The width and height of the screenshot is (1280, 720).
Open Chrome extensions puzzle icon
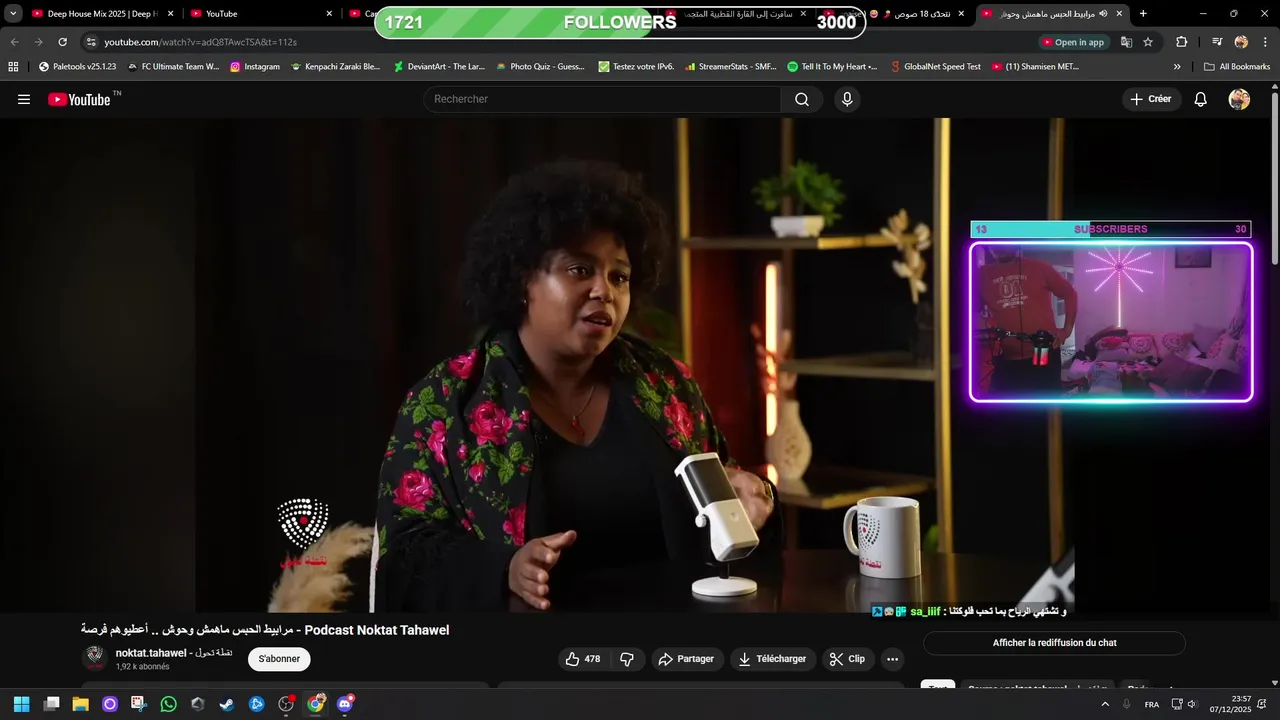tap(1181, 42)
